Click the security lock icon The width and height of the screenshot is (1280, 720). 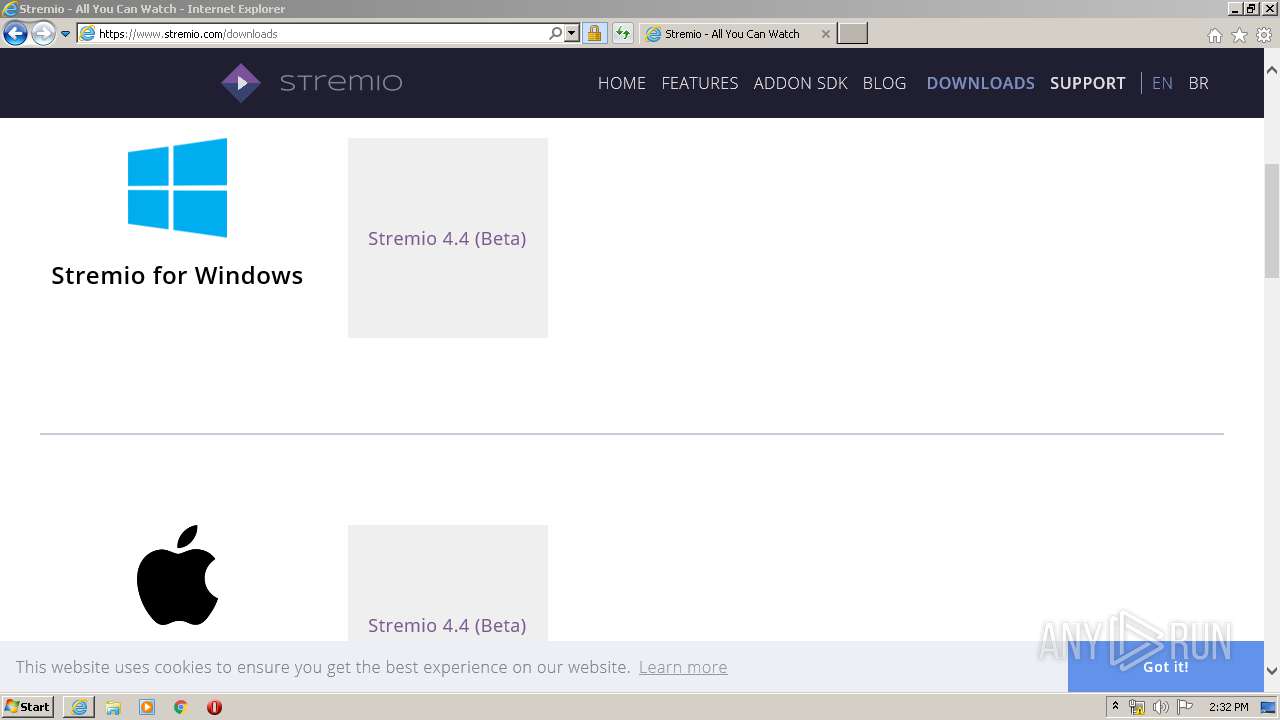pyautogui.click(x=594, y=33)
